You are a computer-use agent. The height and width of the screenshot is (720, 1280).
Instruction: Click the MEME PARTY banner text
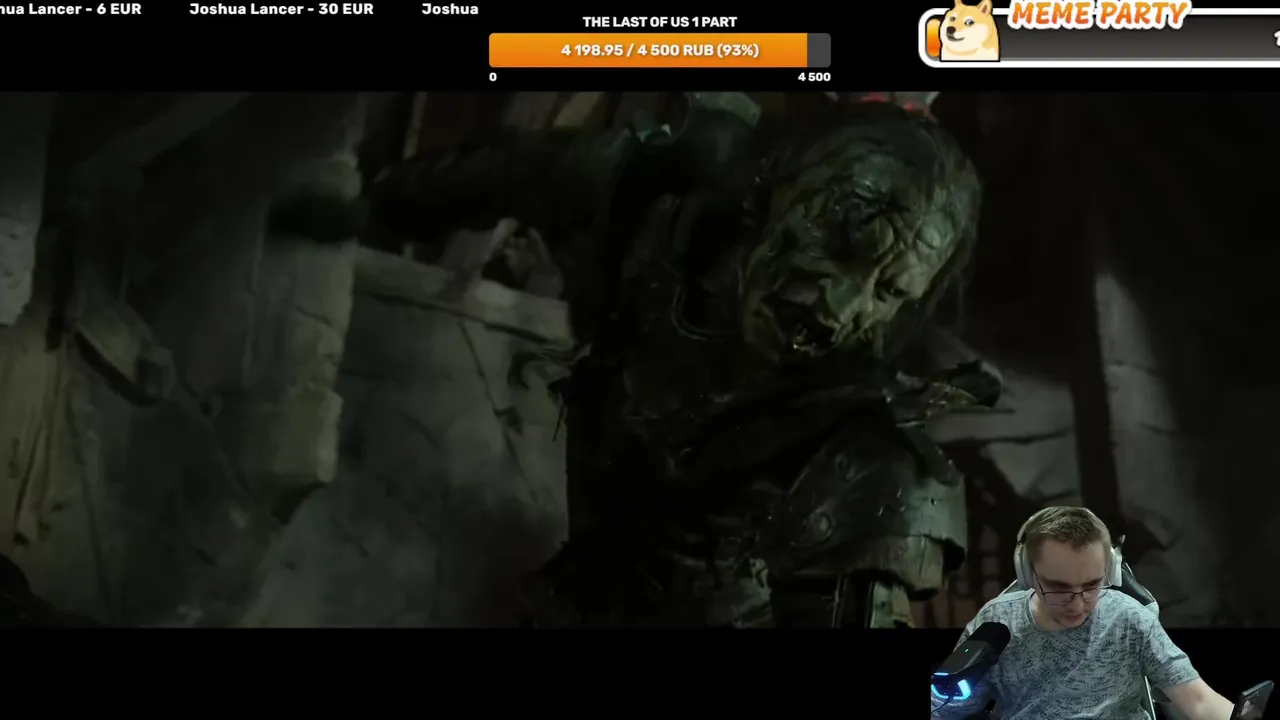(x=1098, y=14)
